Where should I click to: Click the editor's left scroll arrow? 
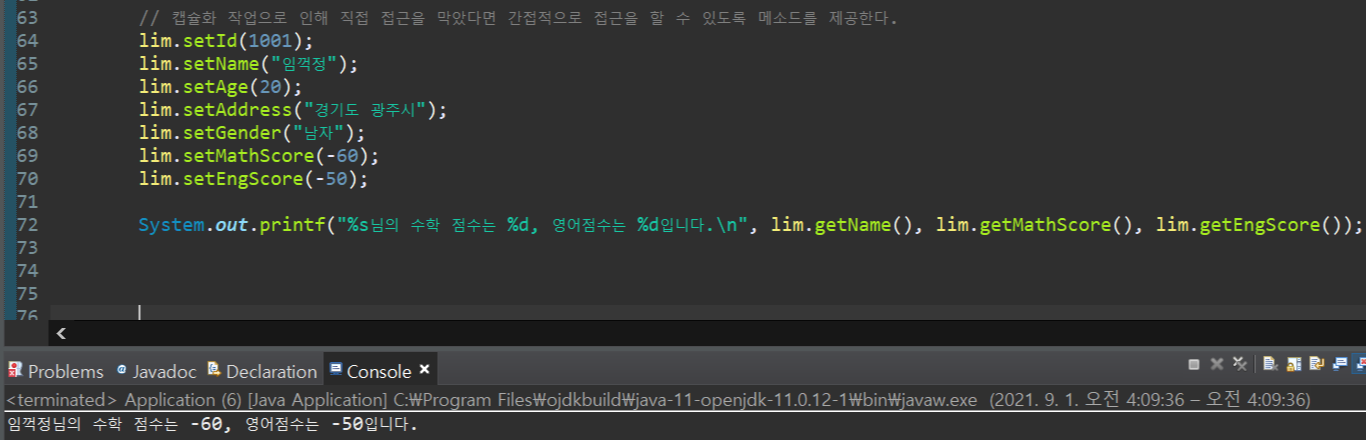point(62,332)
